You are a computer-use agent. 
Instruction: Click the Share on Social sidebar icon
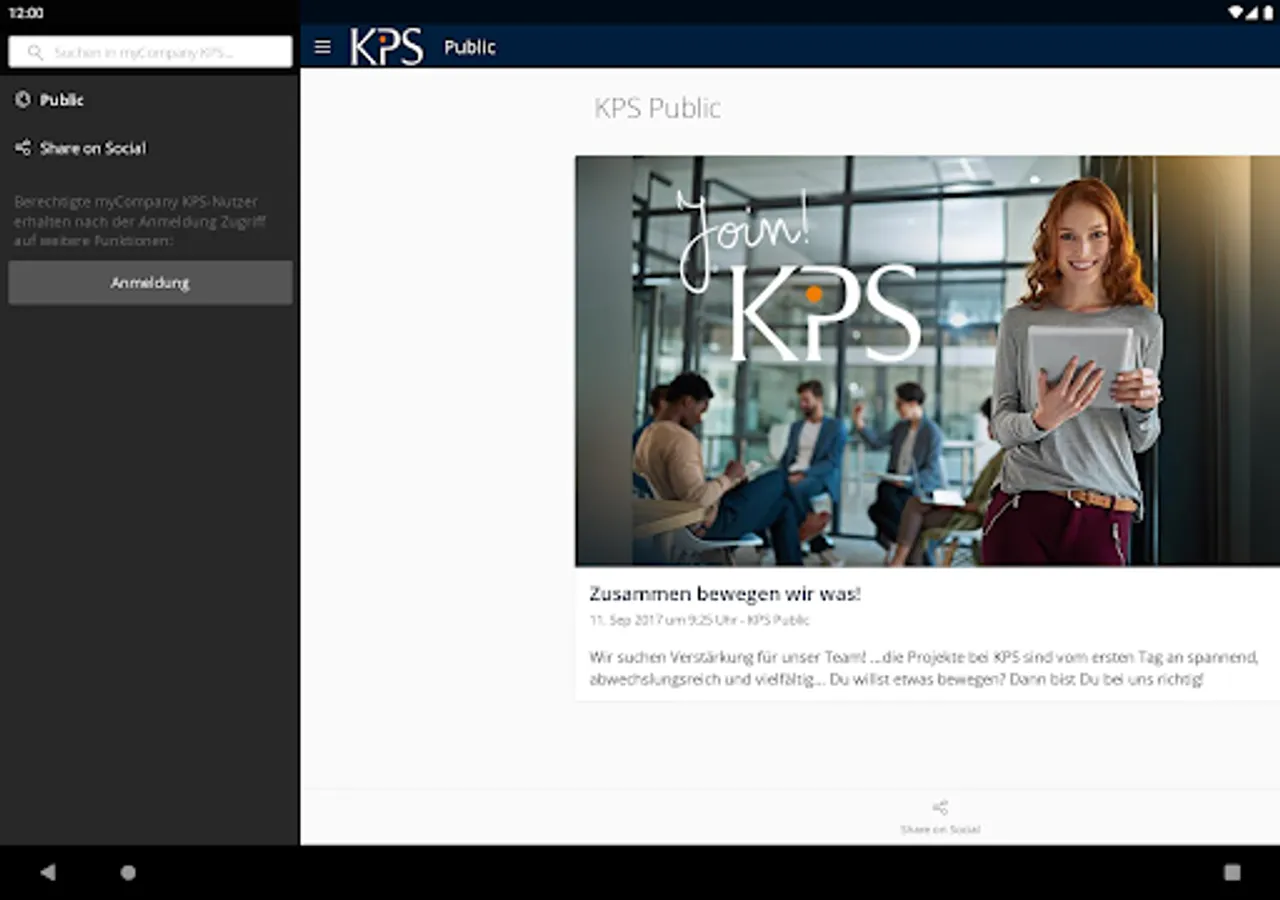23,148
